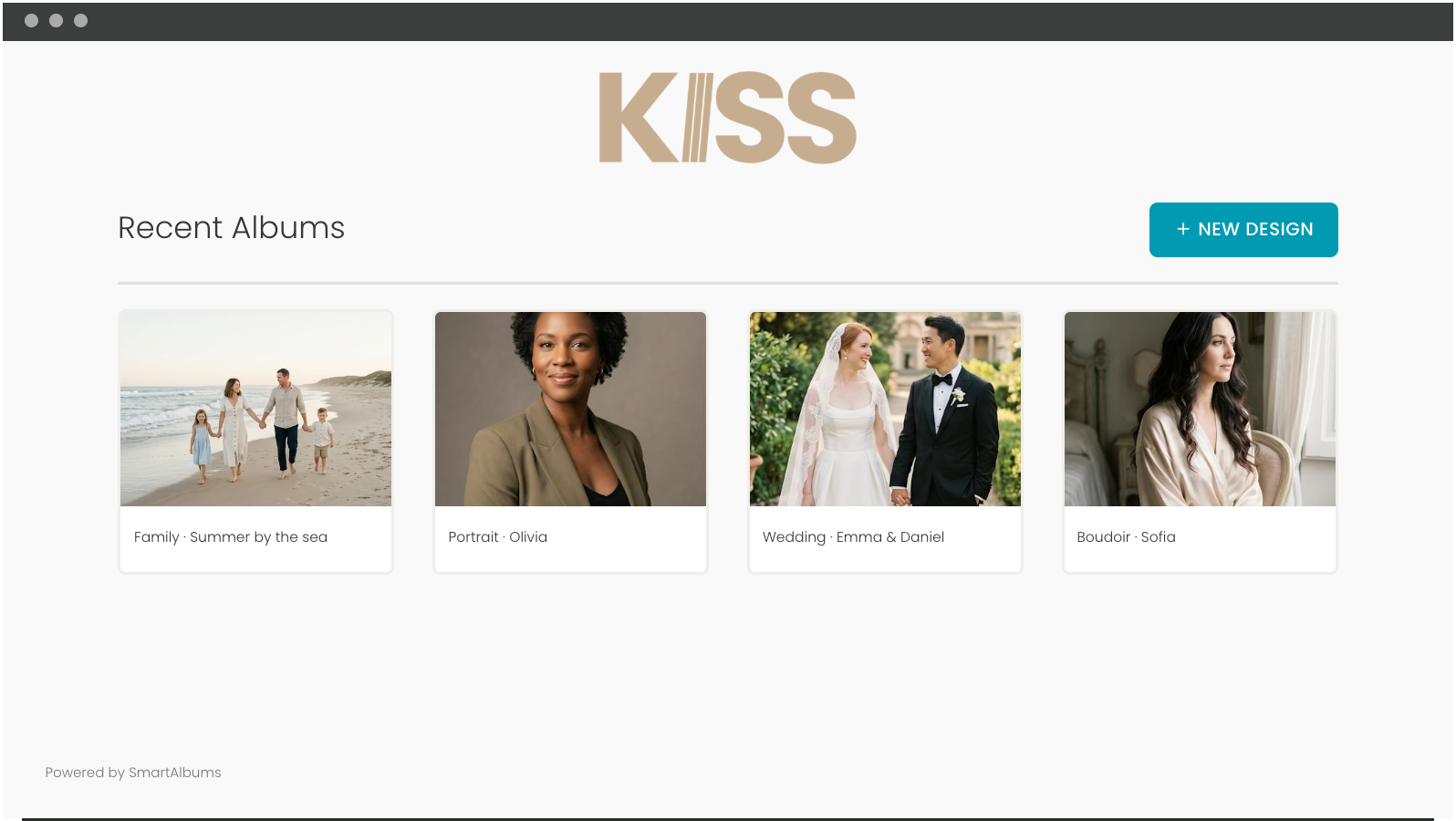The image size is (1456, 821).
Task: Select the 'Family · Summer by the sea' title
Action: pos(231,537)
